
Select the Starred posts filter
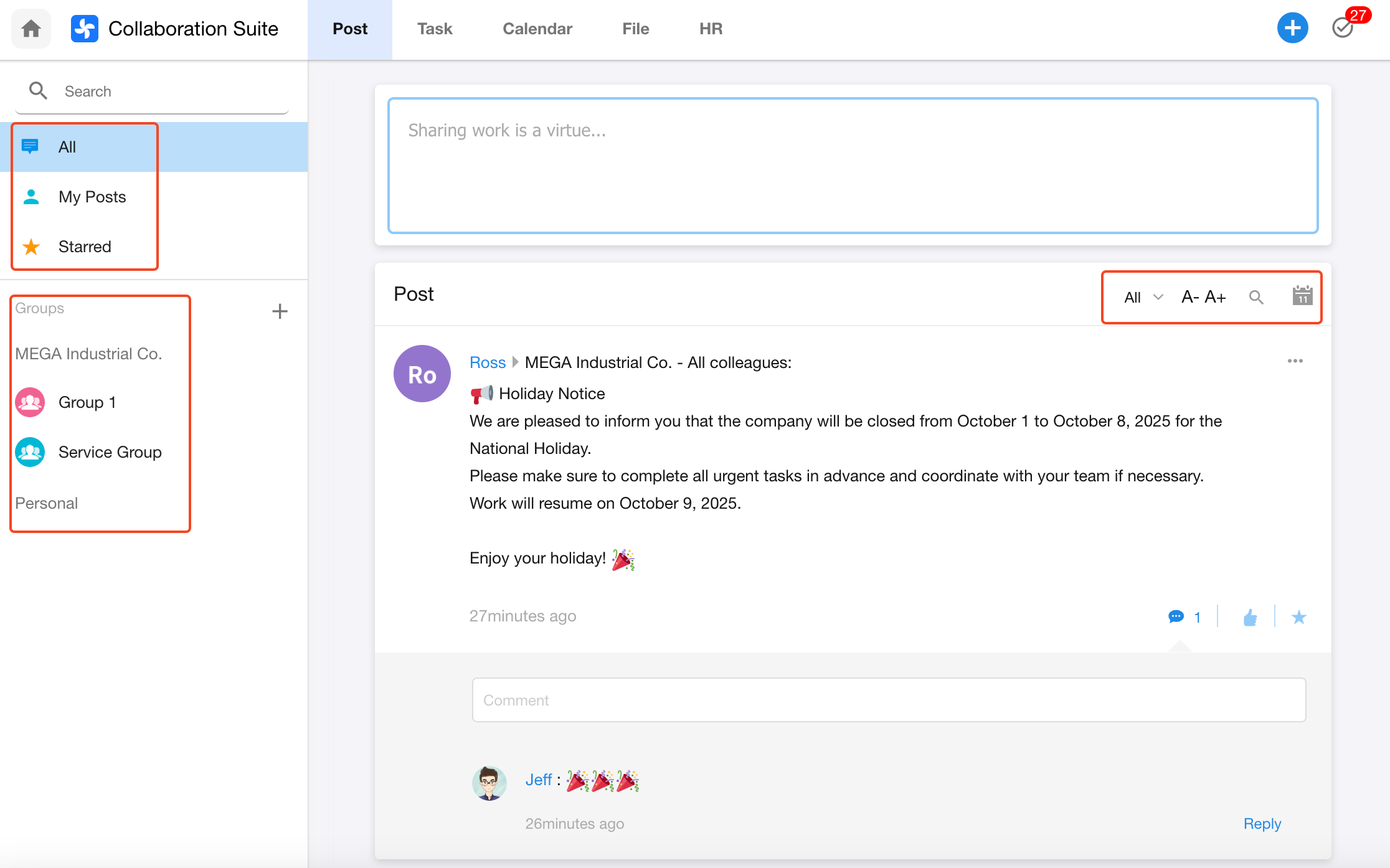click(85, 247)
